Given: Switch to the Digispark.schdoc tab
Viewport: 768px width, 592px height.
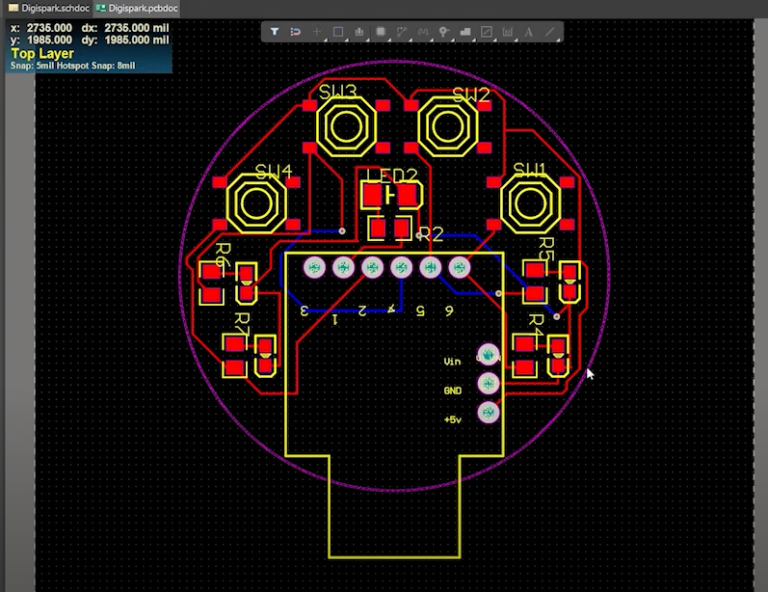Looking at the screenshot, I should tap(47, 7).
